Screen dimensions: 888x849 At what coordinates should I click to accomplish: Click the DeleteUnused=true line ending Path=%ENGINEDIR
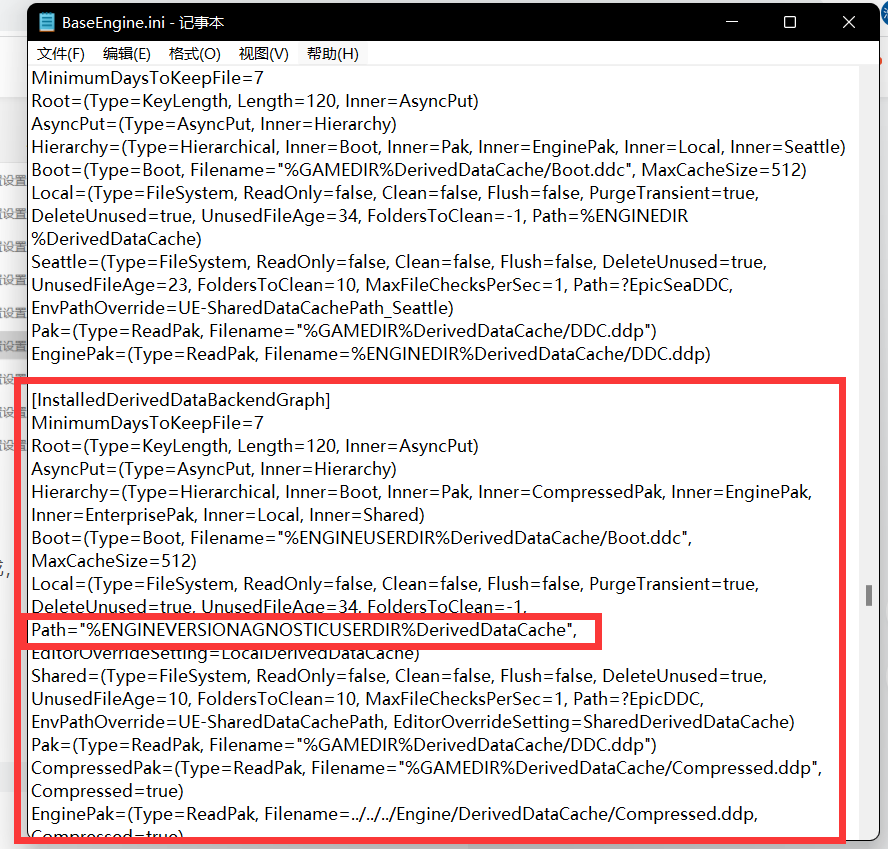click(360, 216)
